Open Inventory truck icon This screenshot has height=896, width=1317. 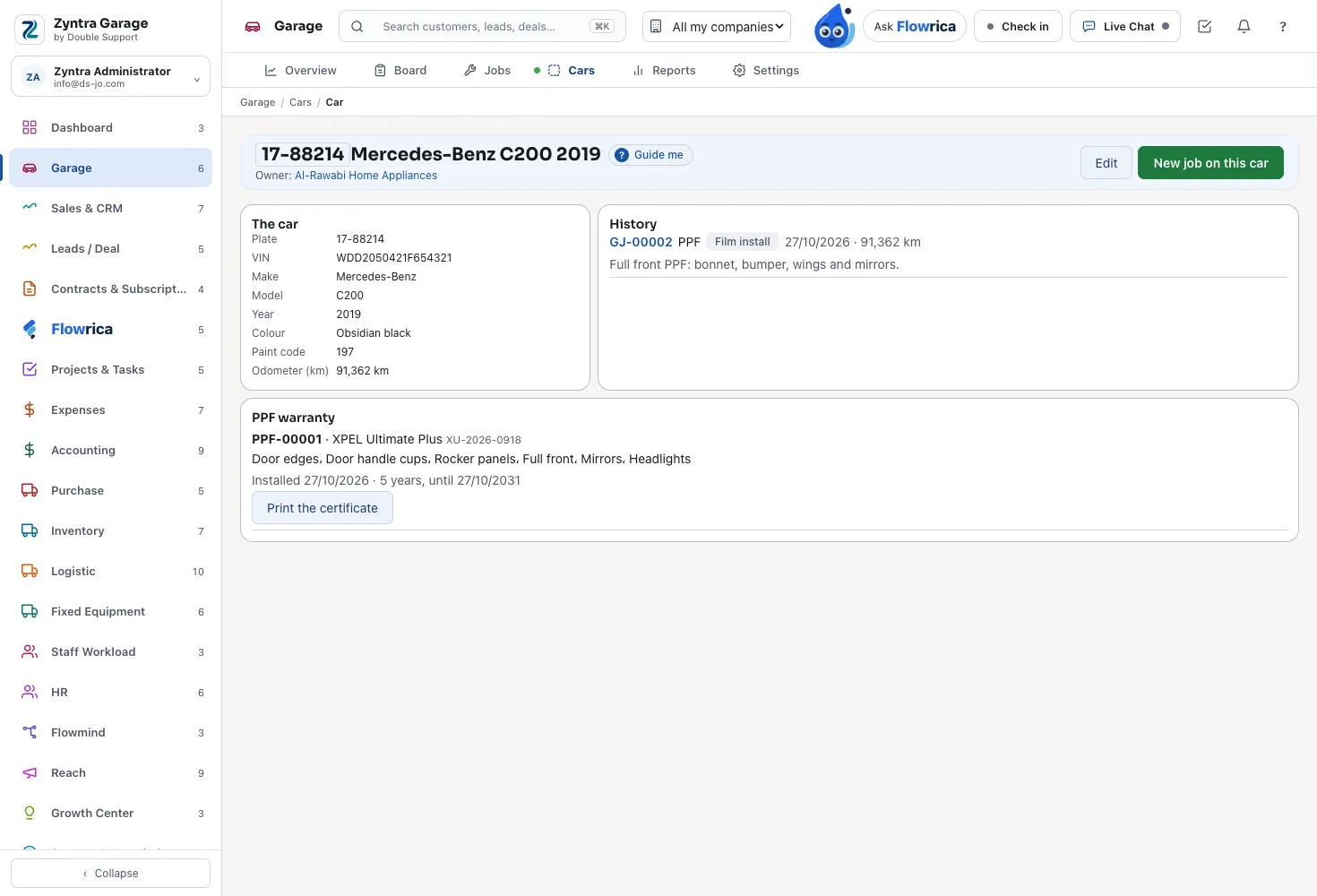coord(30,530)
